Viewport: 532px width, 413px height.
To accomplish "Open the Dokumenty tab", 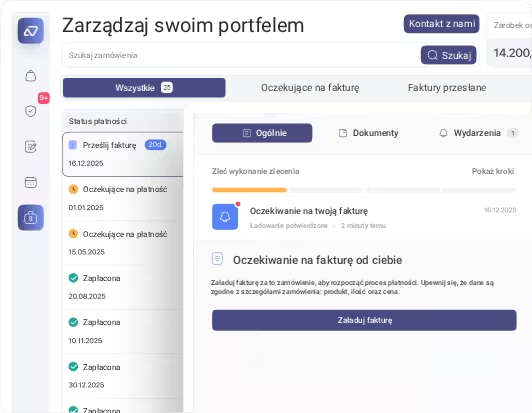I will 369,133.
